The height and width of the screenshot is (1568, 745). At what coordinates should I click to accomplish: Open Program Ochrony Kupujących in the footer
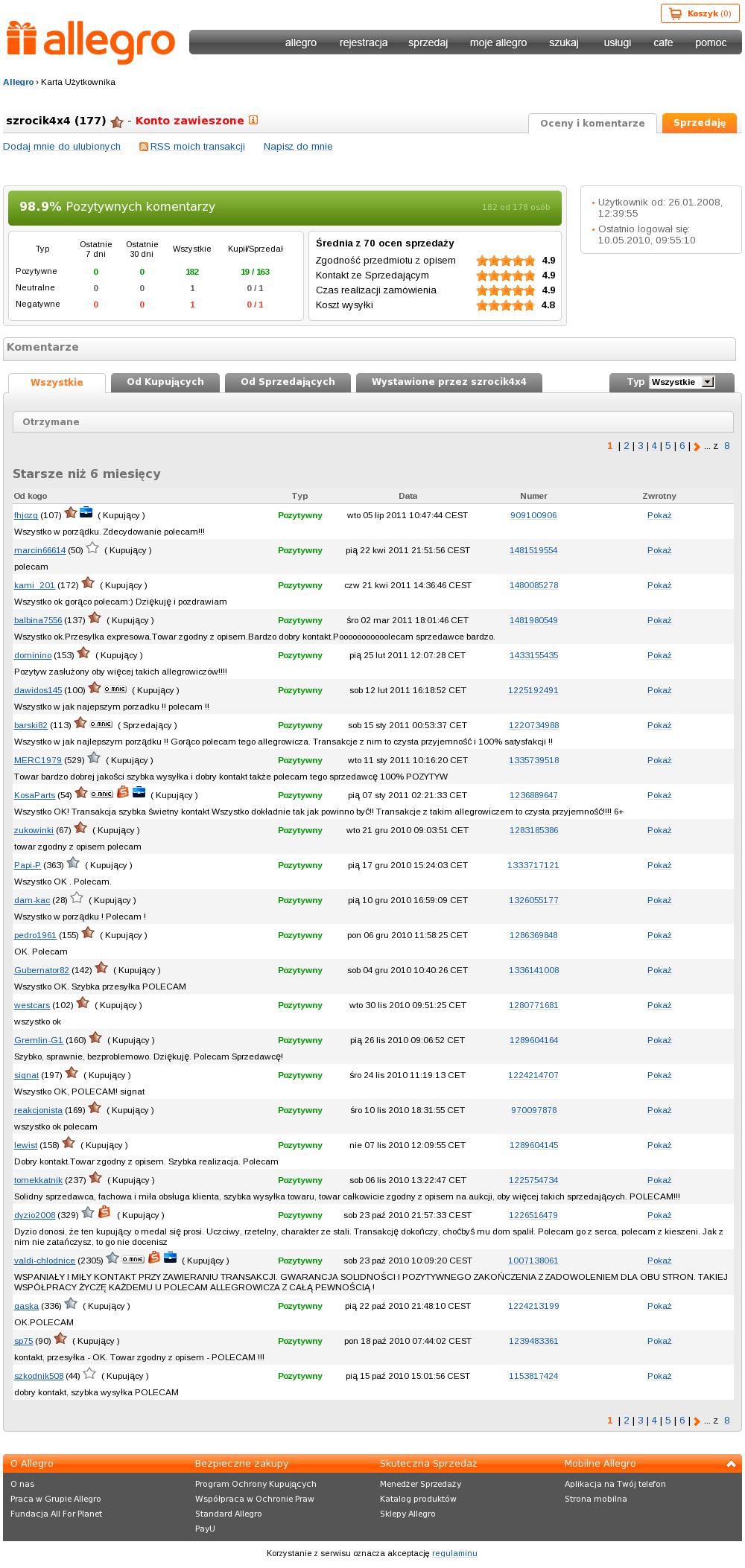(x=256, y=1484)
